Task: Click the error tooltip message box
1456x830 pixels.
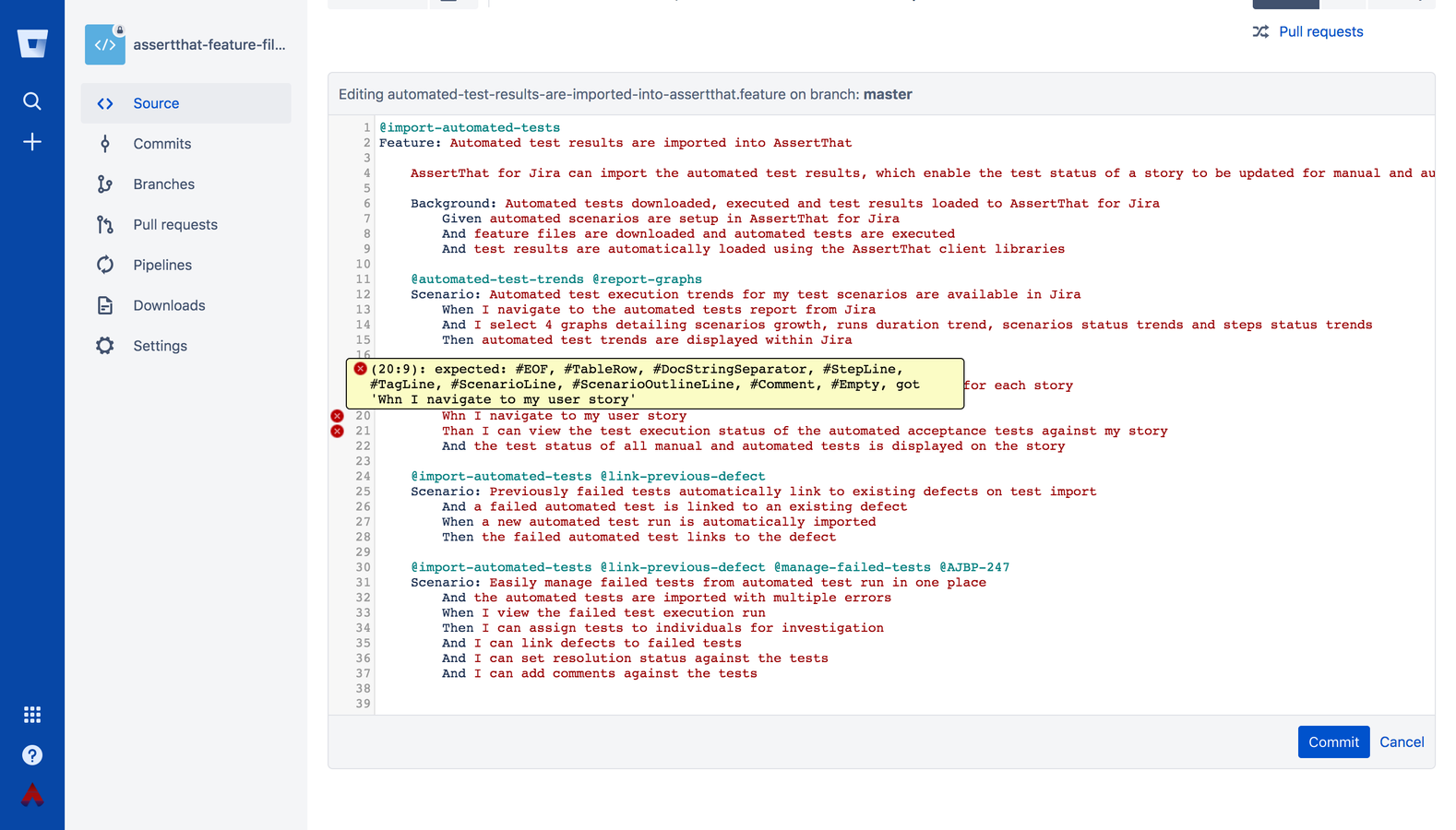Action: tap(655, 384)
